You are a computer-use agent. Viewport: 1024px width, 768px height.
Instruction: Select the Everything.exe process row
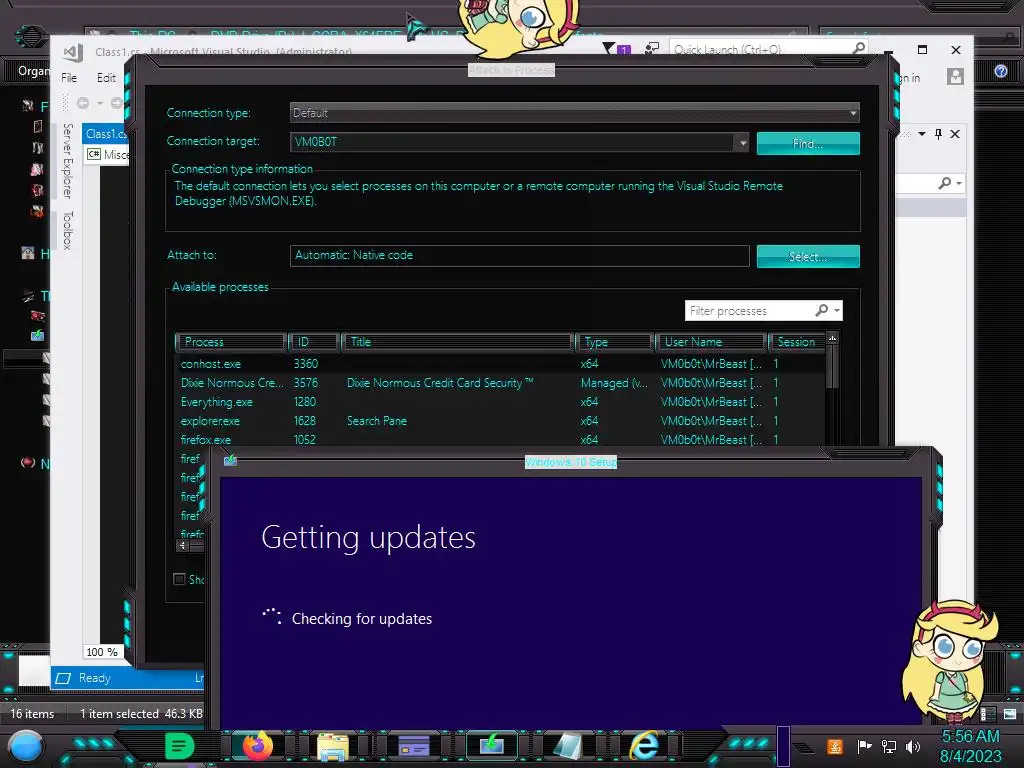[x=500, y=402]
